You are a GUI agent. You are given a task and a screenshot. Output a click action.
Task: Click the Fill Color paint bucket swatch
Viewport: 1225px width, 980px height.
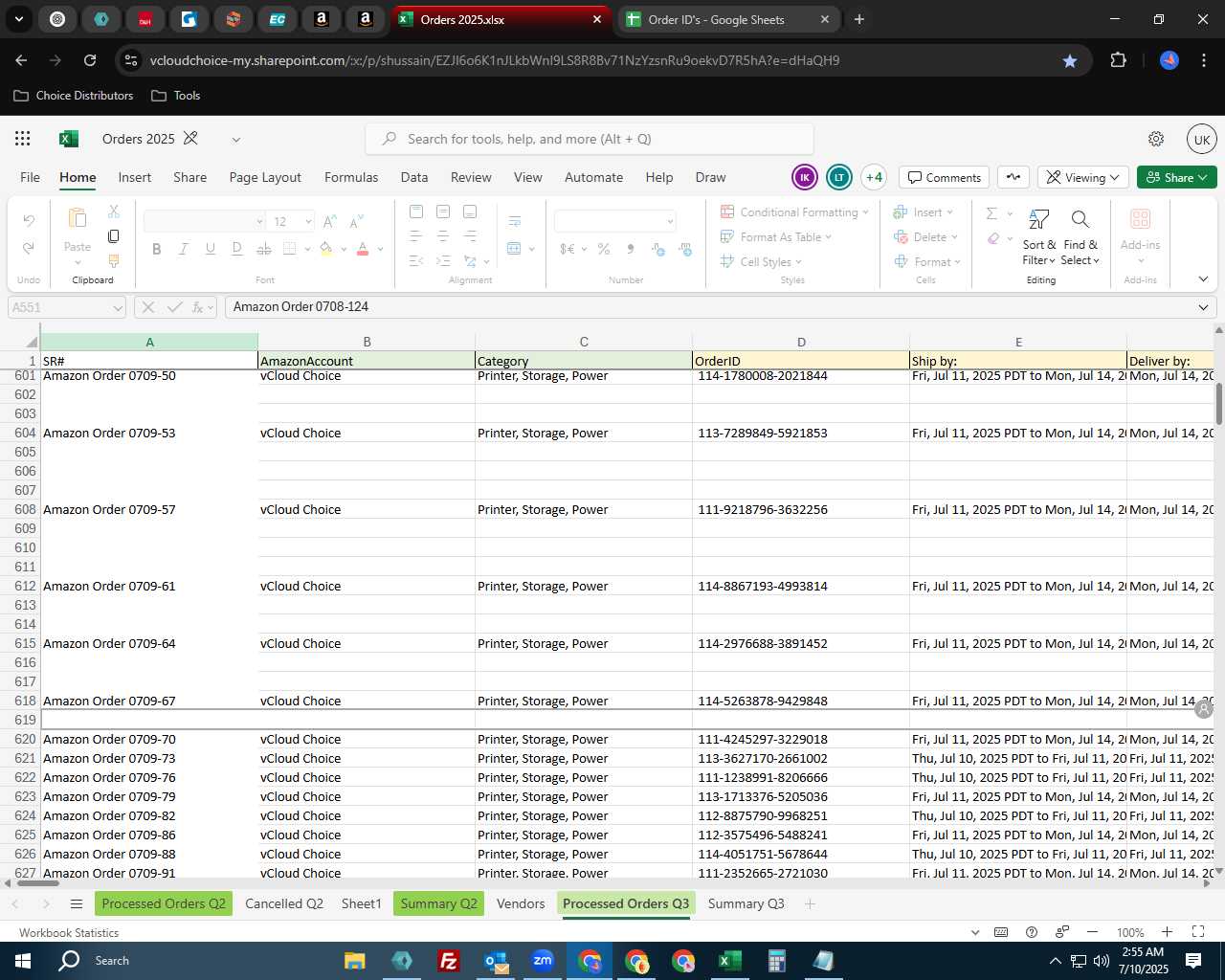[326, 249]
